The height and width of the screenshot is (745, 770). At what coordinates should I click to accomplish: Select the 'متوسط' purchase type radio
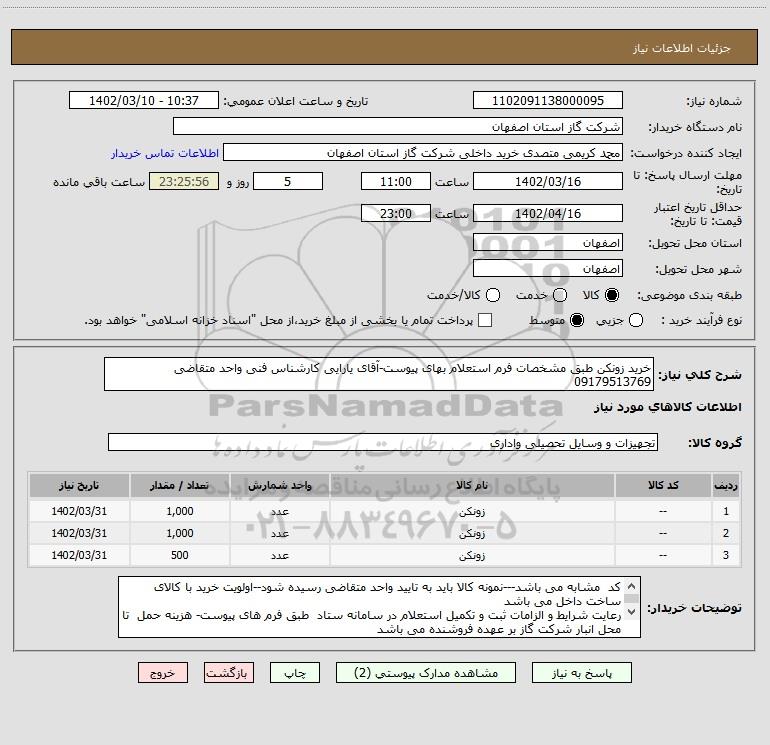tap(577, 320)
